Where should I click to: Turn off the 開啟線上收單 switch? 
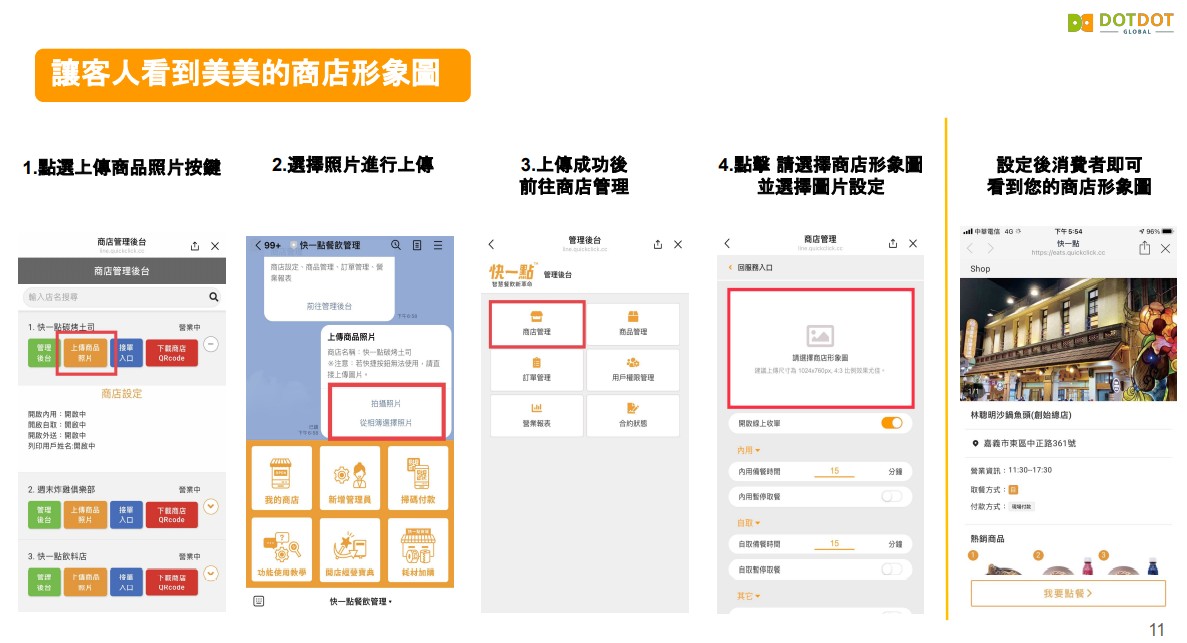pos(892,423)
